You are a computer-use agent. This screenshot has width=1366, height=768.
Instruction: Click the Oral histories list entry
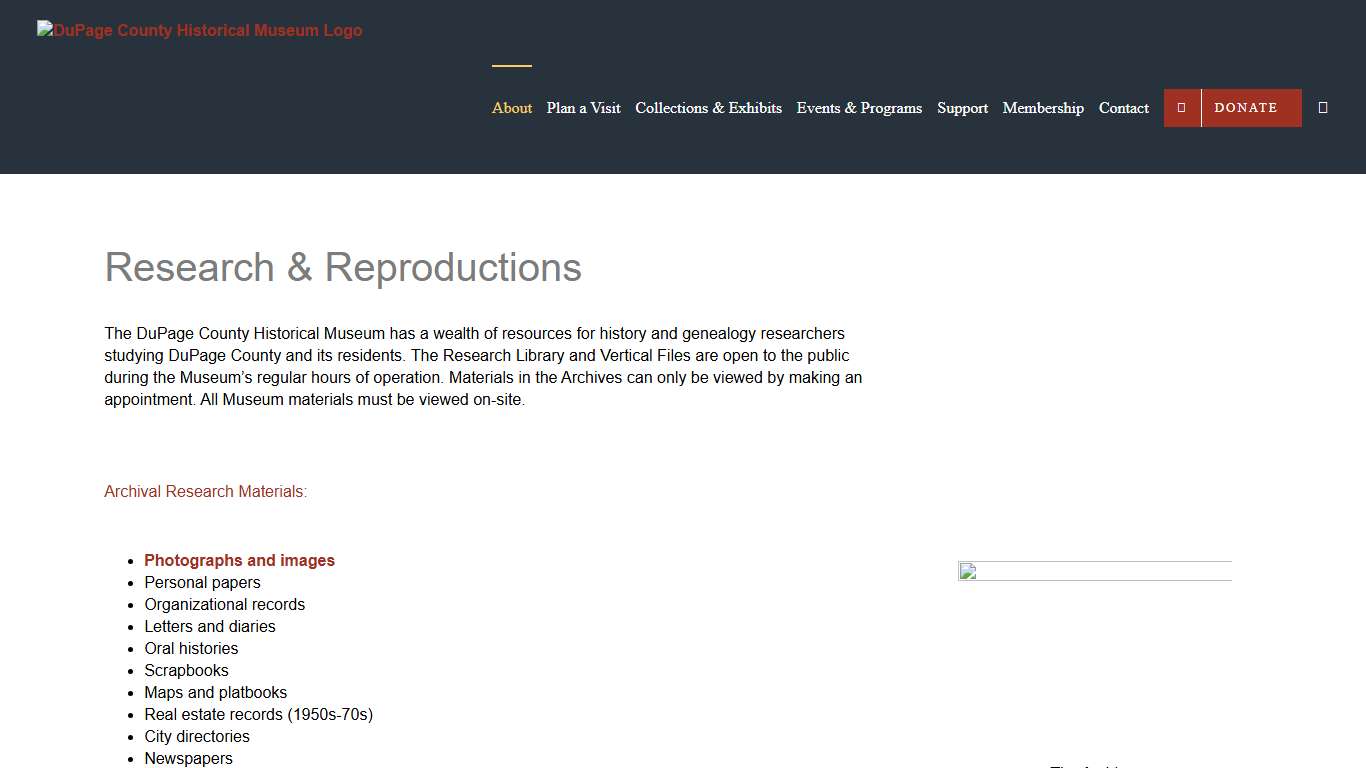(191, 649)
